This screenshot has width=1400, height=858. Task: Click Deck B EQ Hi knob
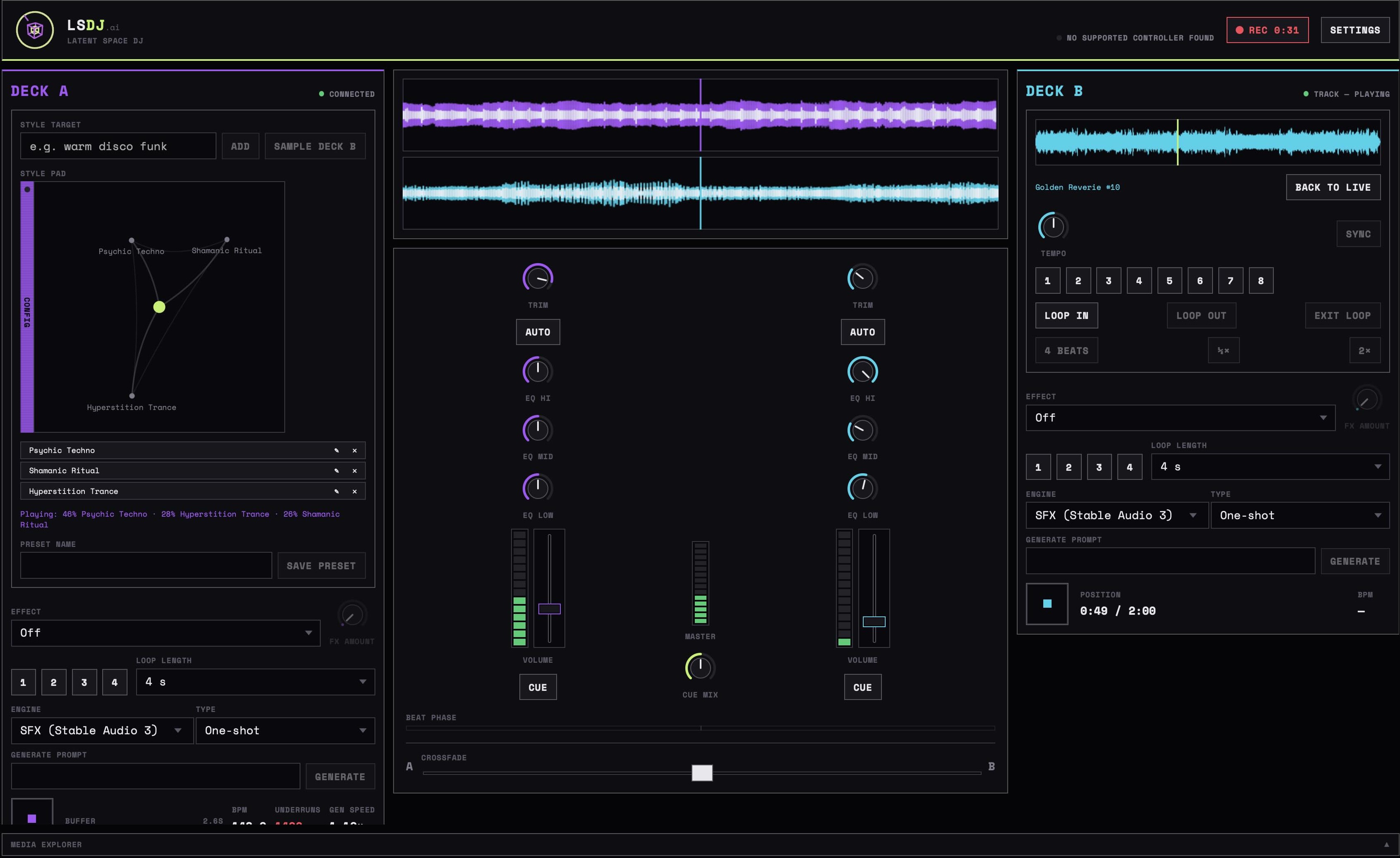coord(862,371)
